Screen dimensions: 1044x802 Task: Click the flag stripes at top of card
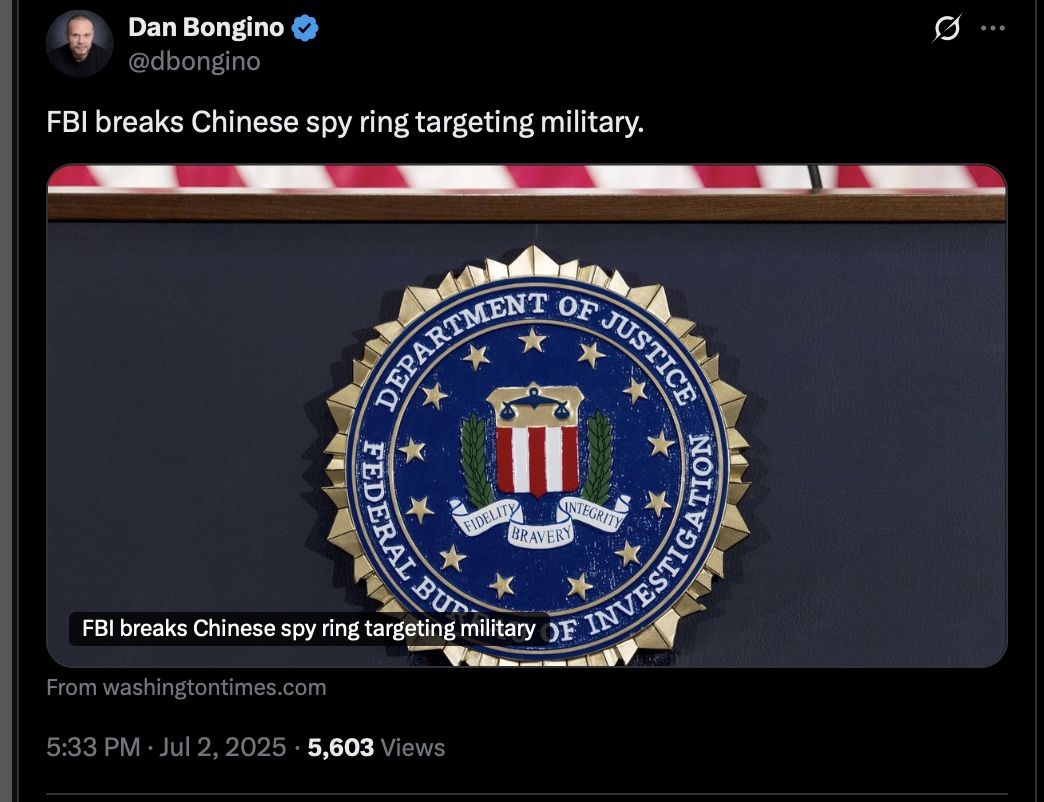(x=527, y=177)
